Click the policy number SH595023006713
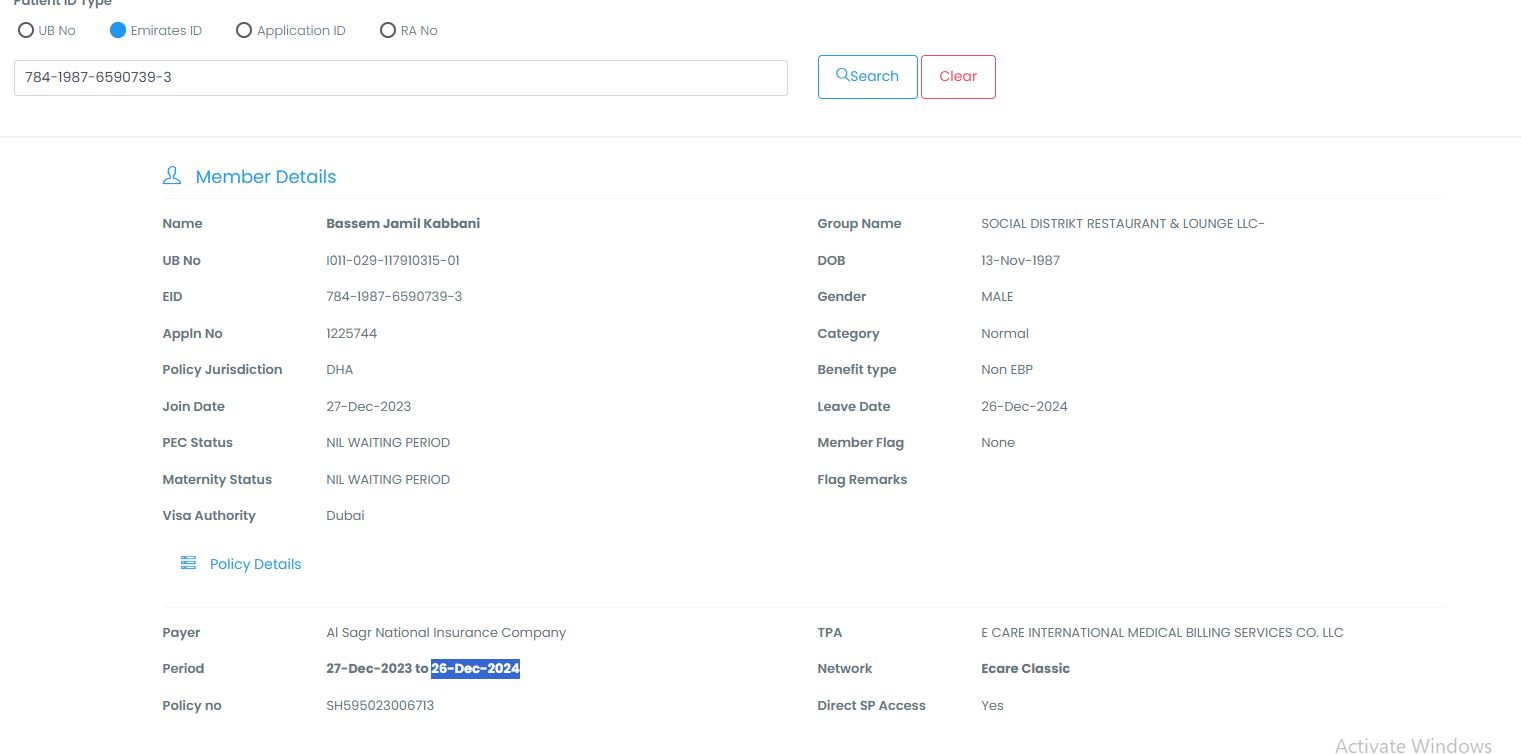 (380, 705)
